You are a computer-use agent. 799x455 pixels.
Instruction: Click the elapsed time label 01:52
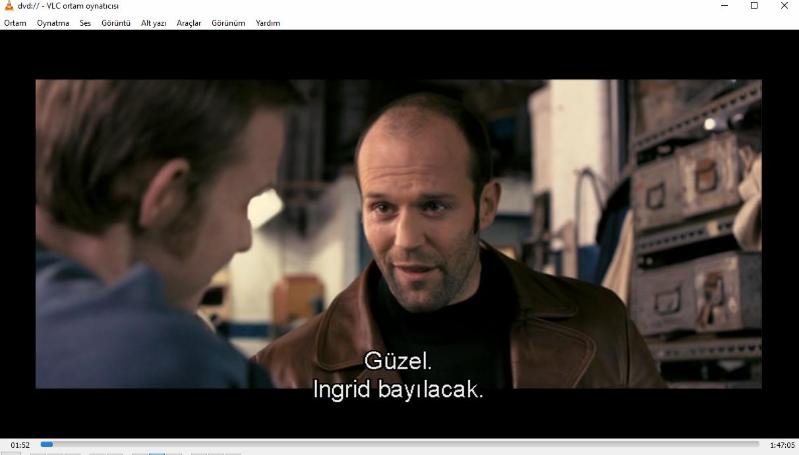click(20, 445)
